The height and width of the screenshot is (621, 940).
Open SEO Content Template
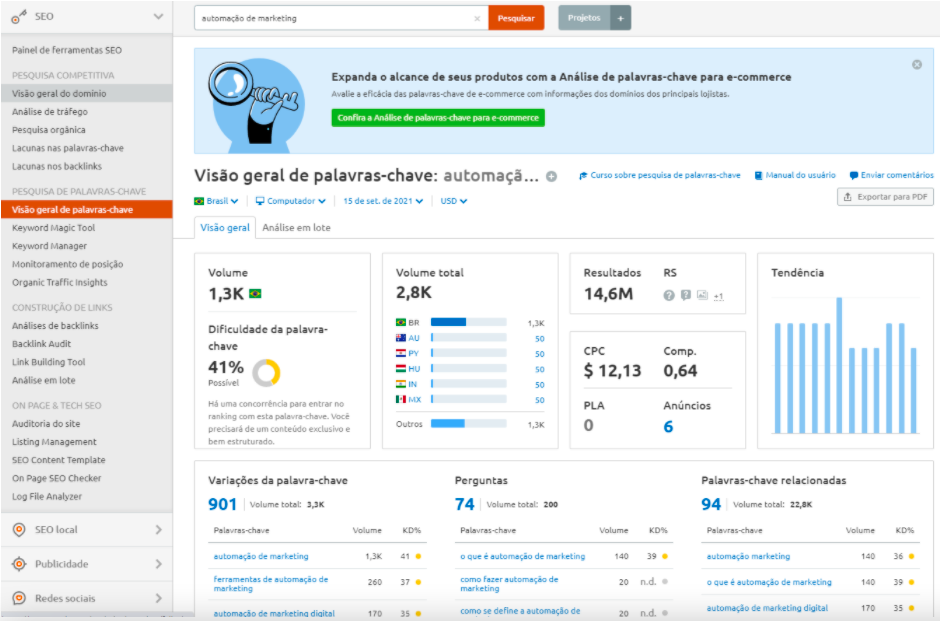point(59,460)
